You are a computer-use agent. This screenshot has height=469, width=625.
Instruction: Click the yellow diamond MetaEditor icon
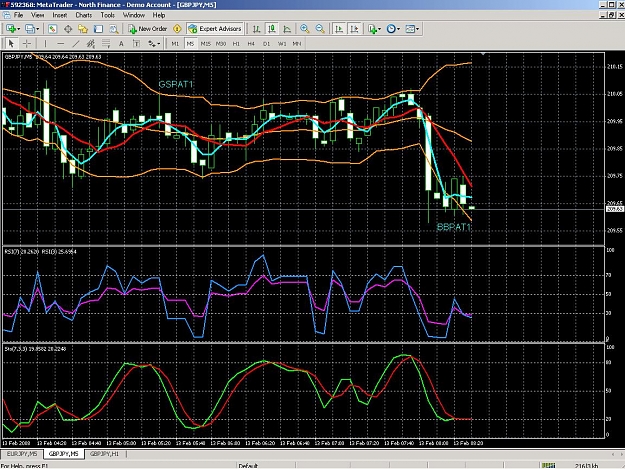coord(177,29)
